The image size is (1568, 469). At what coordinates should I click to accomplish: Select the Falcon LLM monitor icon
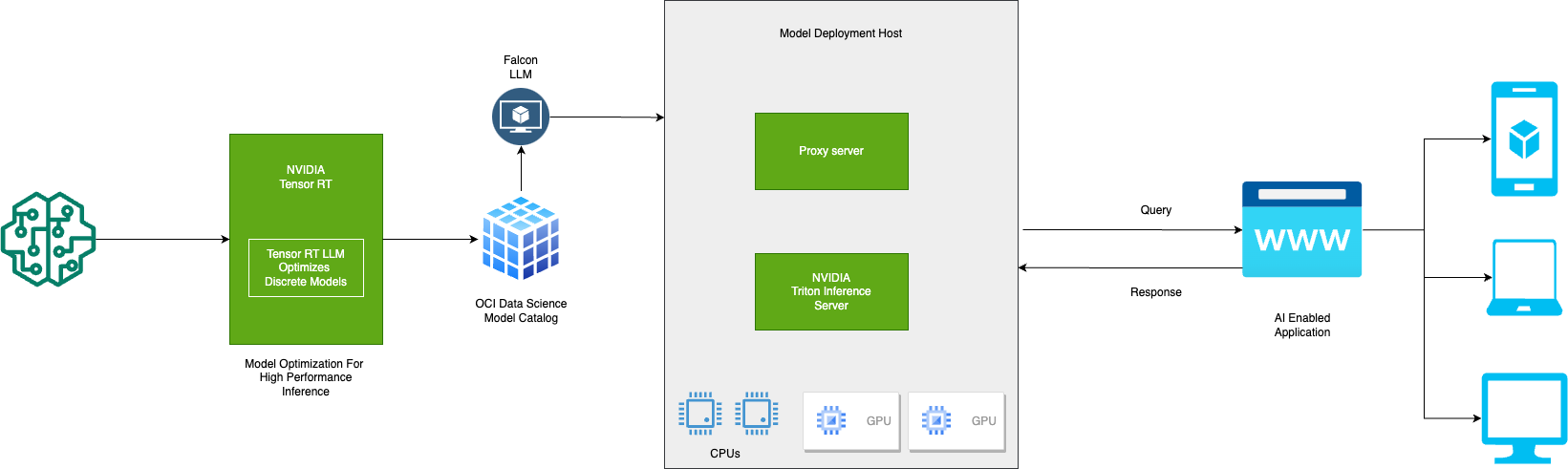coord(521,117)
